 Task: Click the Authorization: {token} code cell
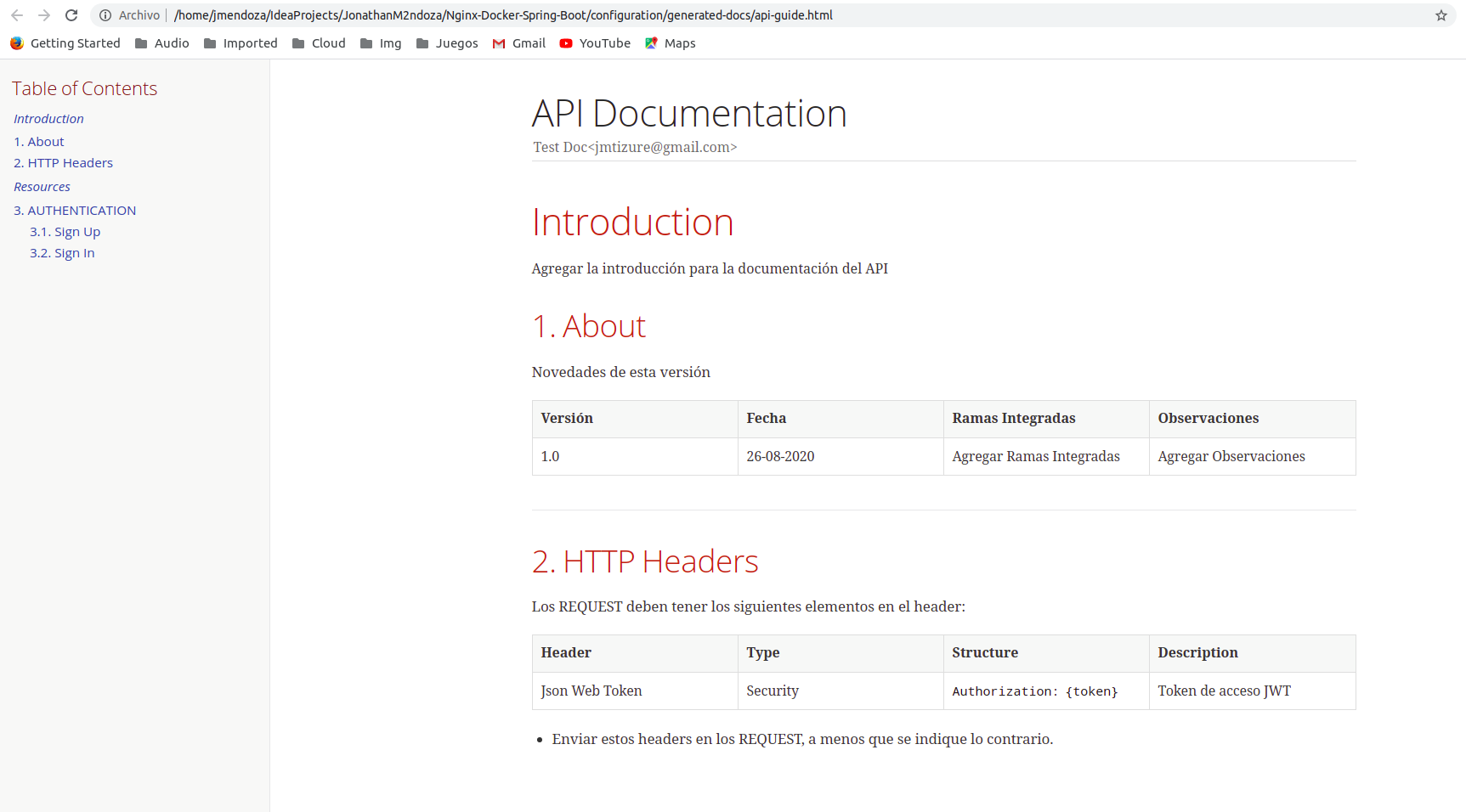tap(1046, 691)
